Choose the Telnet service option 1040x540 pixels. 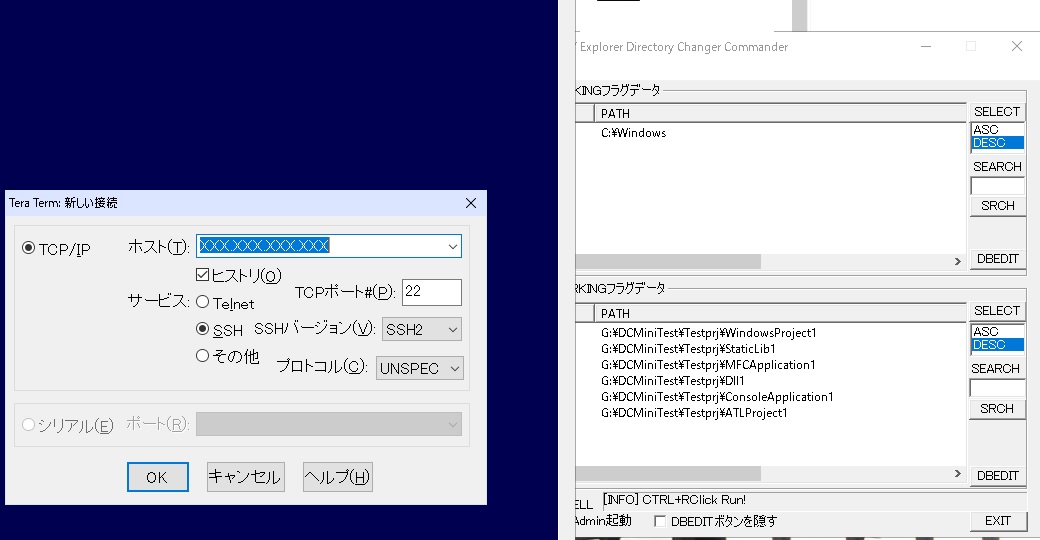pos(203,302)
